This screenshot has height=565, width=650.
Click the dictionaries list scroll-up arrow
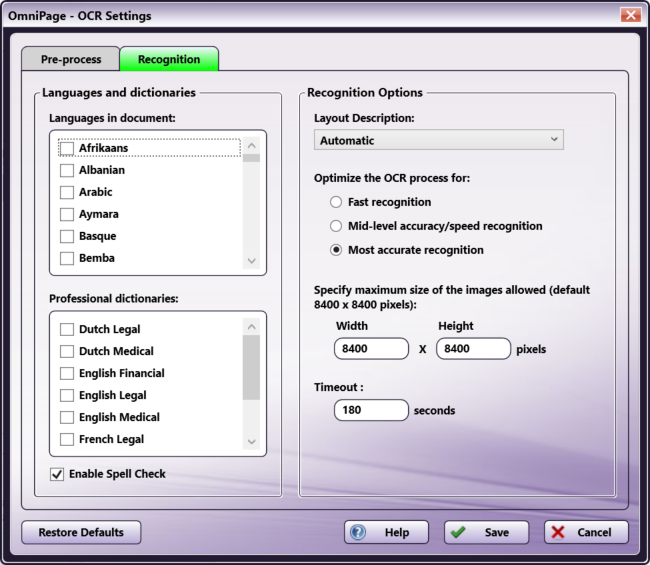251,327
